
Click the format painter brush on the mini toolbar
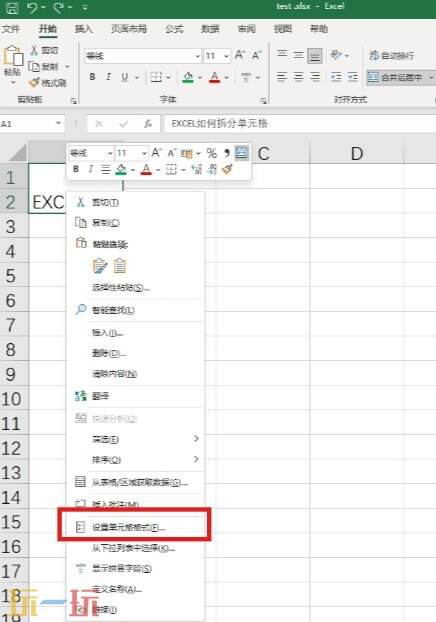[x=227, y=170]
